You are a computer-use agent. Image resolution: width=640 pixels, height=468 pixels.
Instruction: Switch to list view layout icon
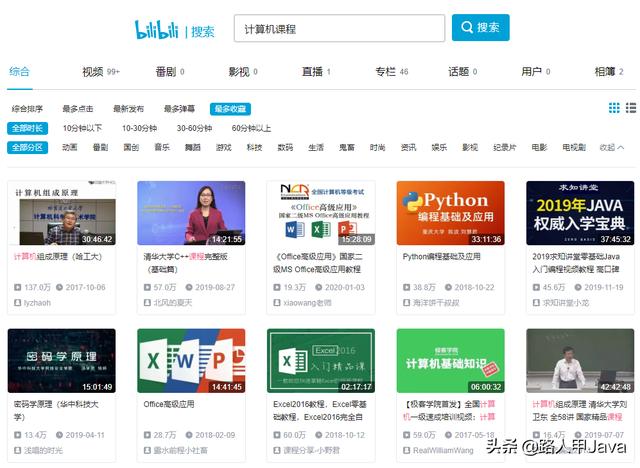point(629,108)
